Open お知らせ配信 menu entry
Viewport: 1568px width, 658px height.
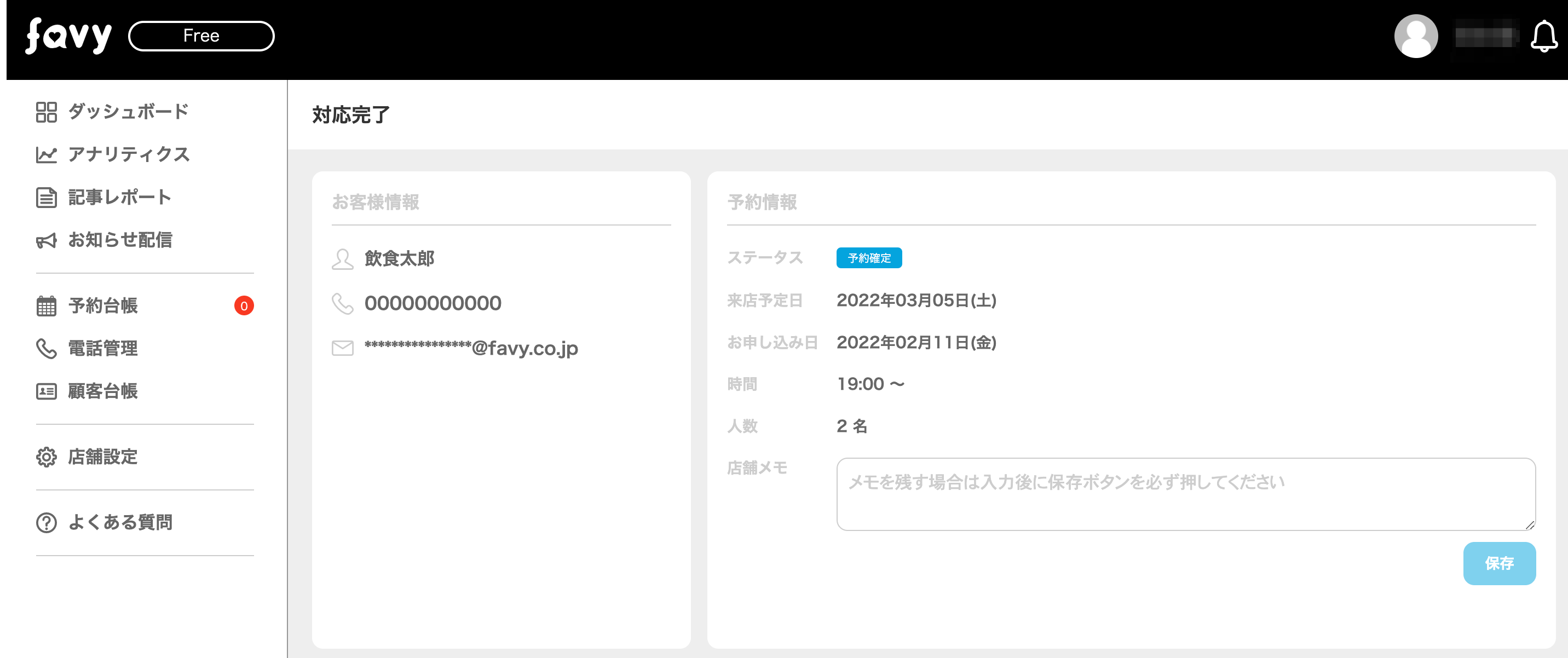[120, 240]
